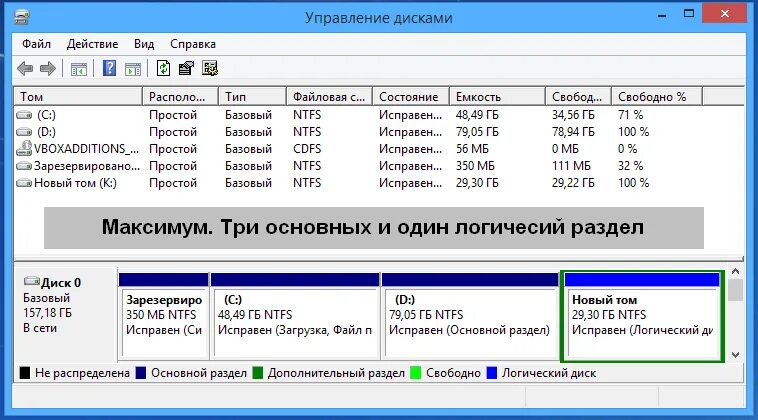Select the Новый том 29,30 ГБ partition
The image size is (758, 420).
click(x=642, y=317)
